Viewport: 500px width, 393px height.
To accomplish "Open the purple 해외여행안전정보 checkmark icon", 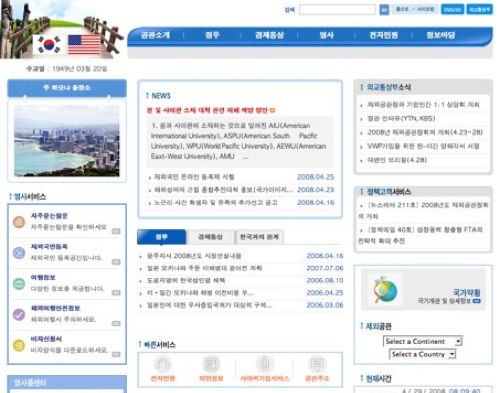I will click(x=19, y=314).
